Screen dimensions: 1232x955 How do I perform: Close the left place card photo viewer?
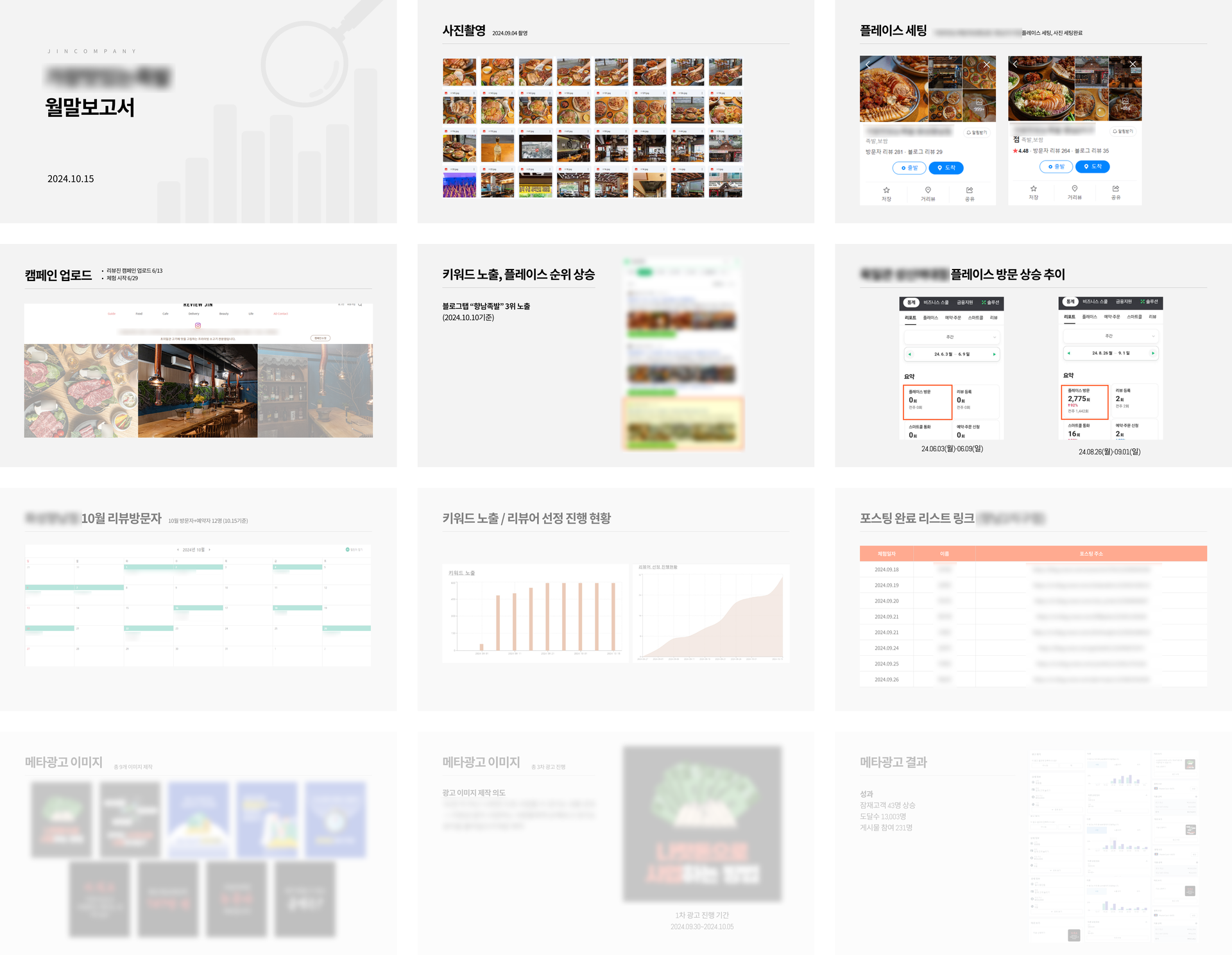click(986, 65)
